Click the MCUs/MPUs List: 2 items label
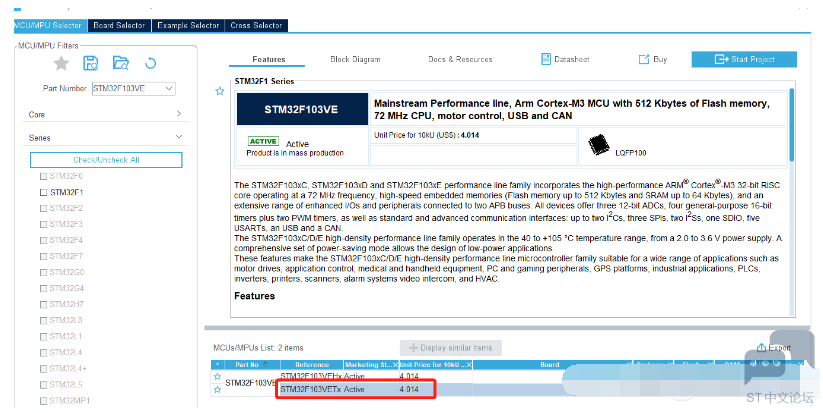The width and height of the screenshot is (823, 413). click(x=258, y=348)
